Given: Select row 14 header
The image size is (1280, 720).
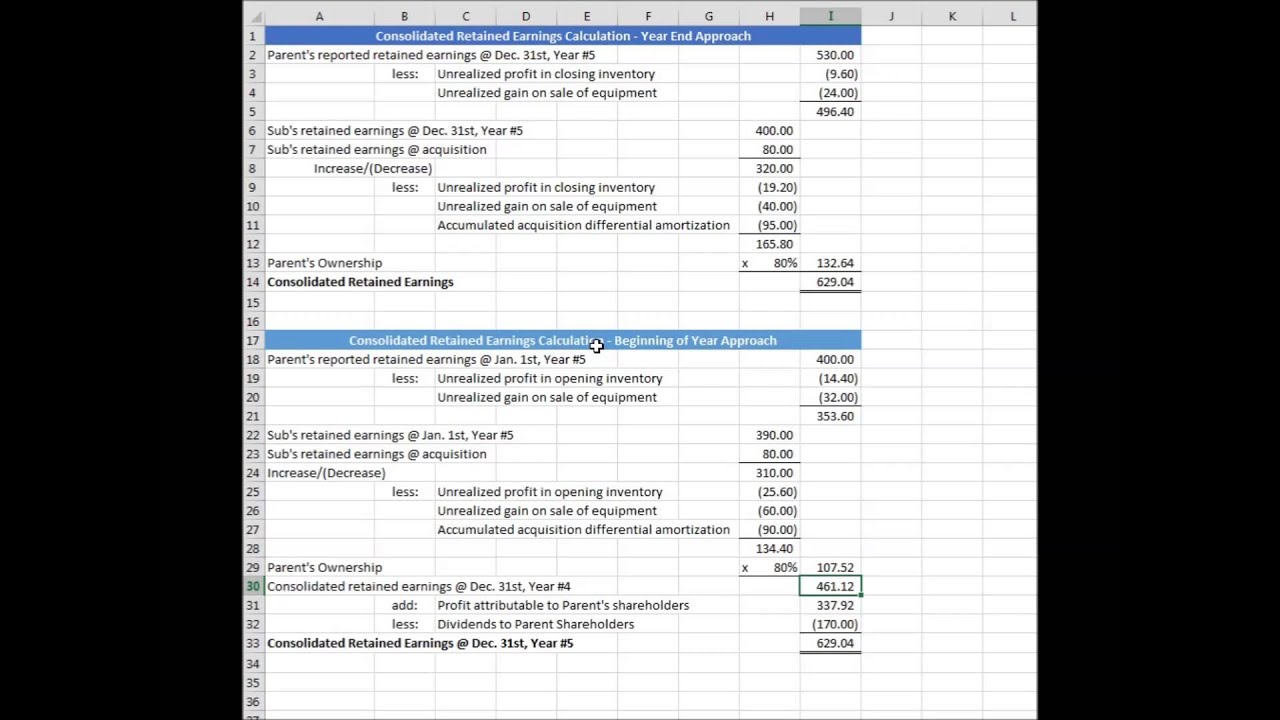Looking at the screenshot, I should pos(254,282).
